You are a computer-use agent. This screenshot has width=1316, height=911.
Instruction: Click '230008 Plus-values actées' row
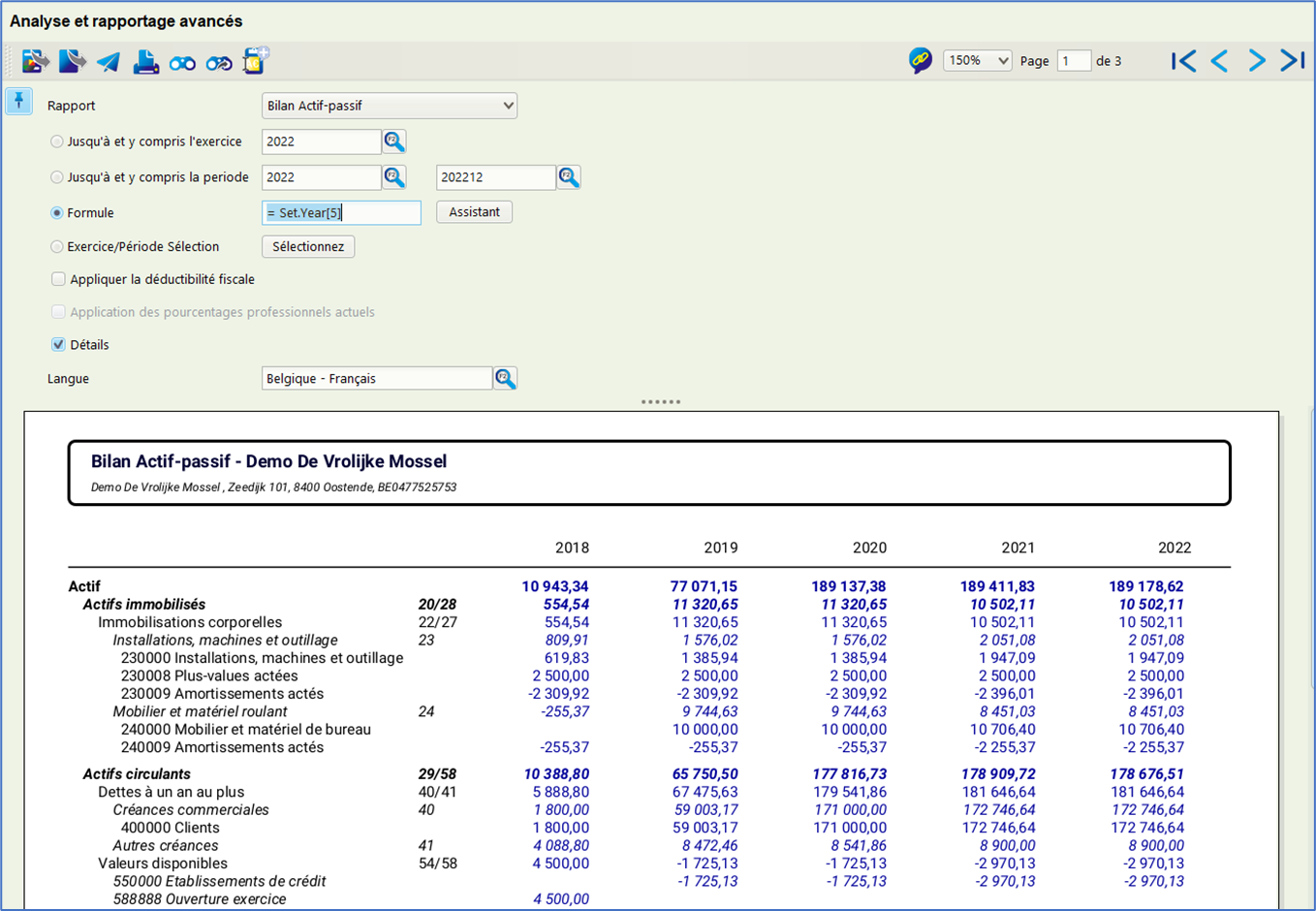pyautogui.click(x=209, y=676)
